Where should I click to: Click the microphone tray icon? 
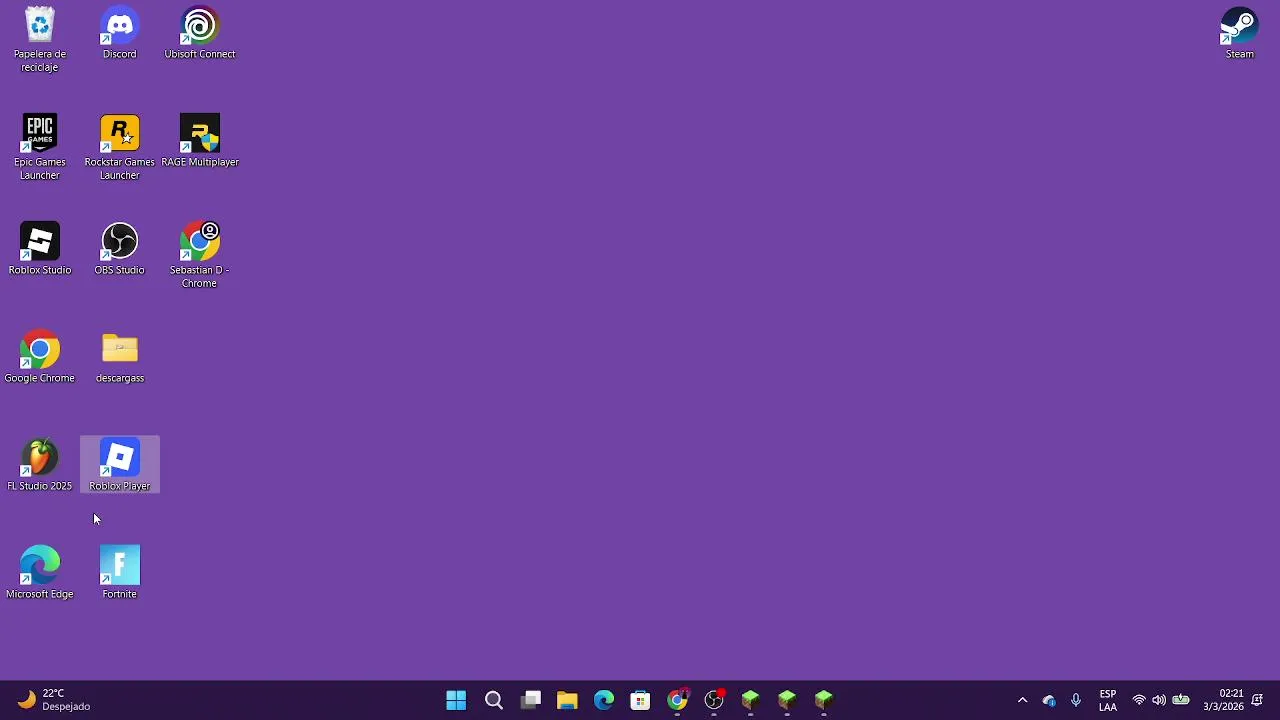1076,700
